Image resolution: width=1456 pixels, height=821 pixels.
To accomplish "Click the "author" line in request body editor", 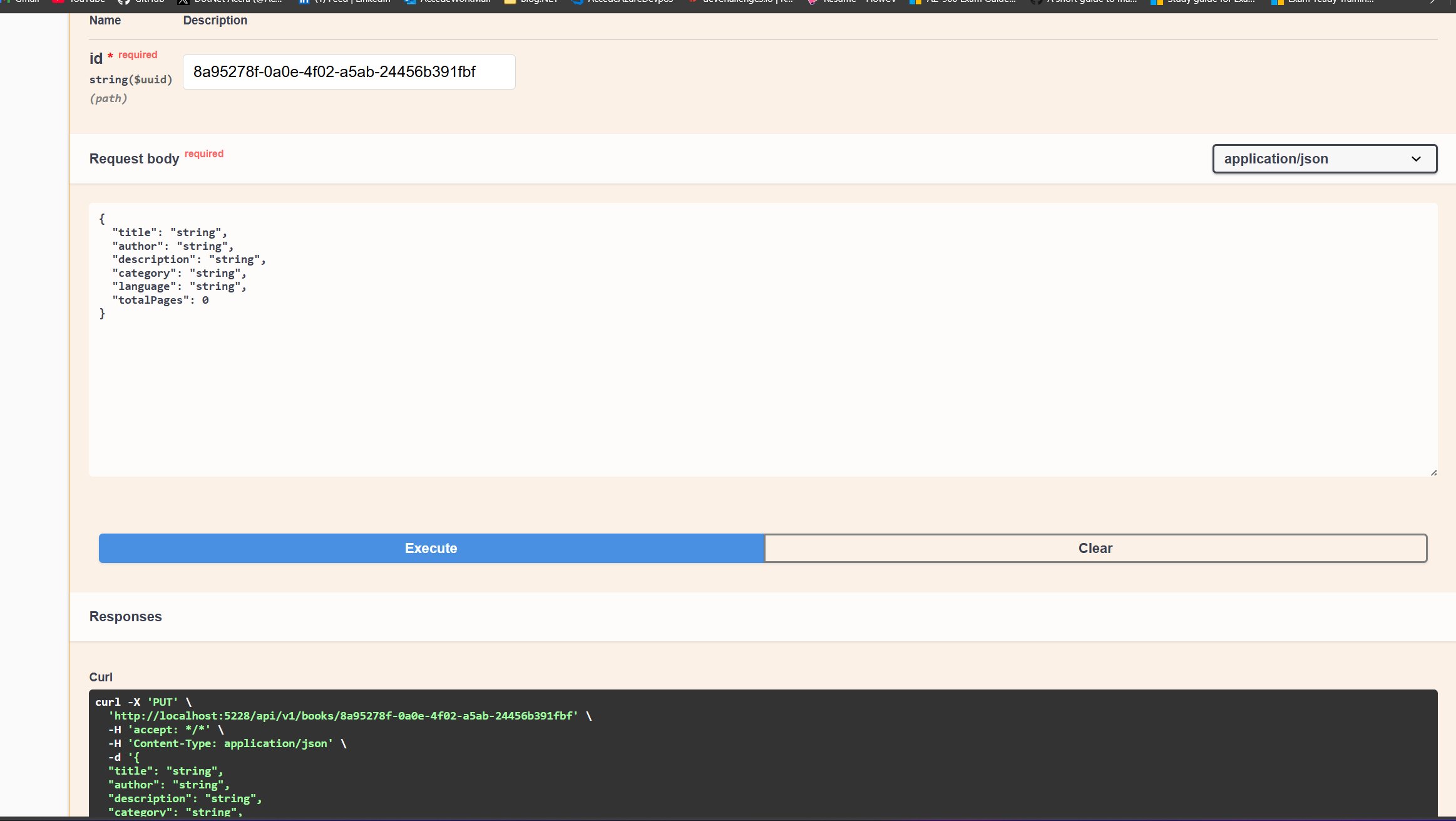I will click(173, 246).
